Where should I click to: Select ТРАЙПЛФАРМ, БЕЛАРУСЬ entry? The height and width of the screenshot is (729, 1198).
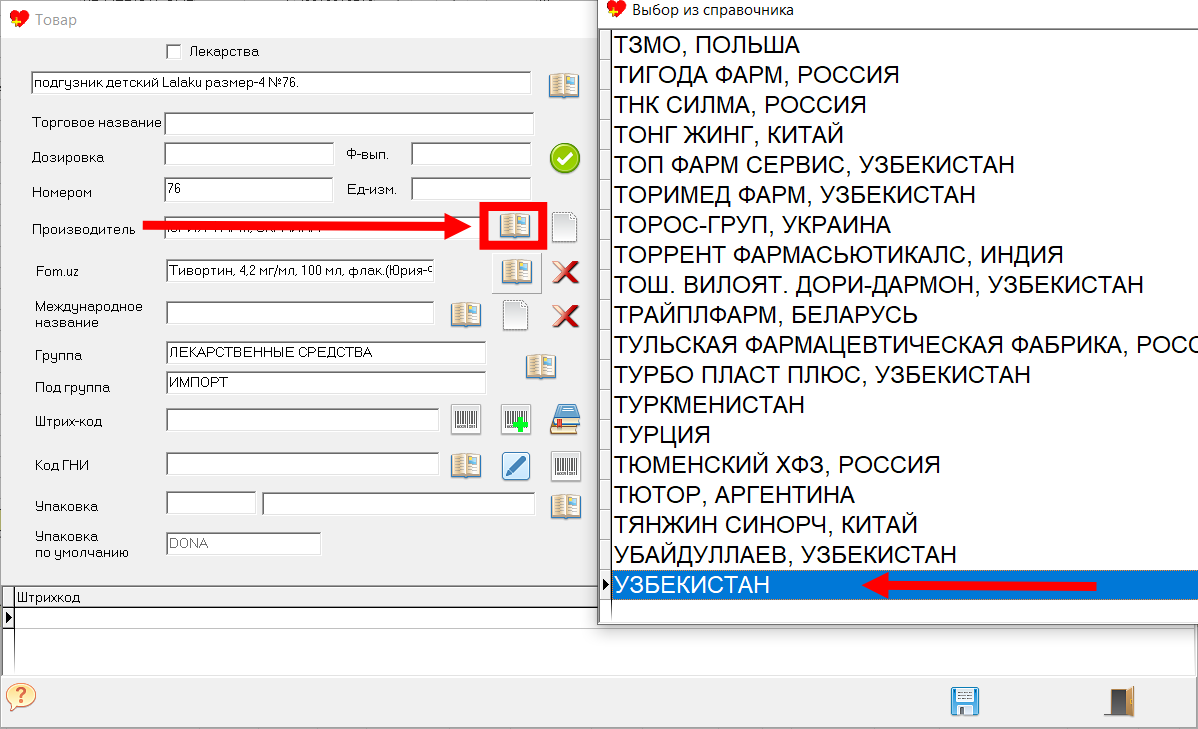pyautogui.click(x=905, y=315)
